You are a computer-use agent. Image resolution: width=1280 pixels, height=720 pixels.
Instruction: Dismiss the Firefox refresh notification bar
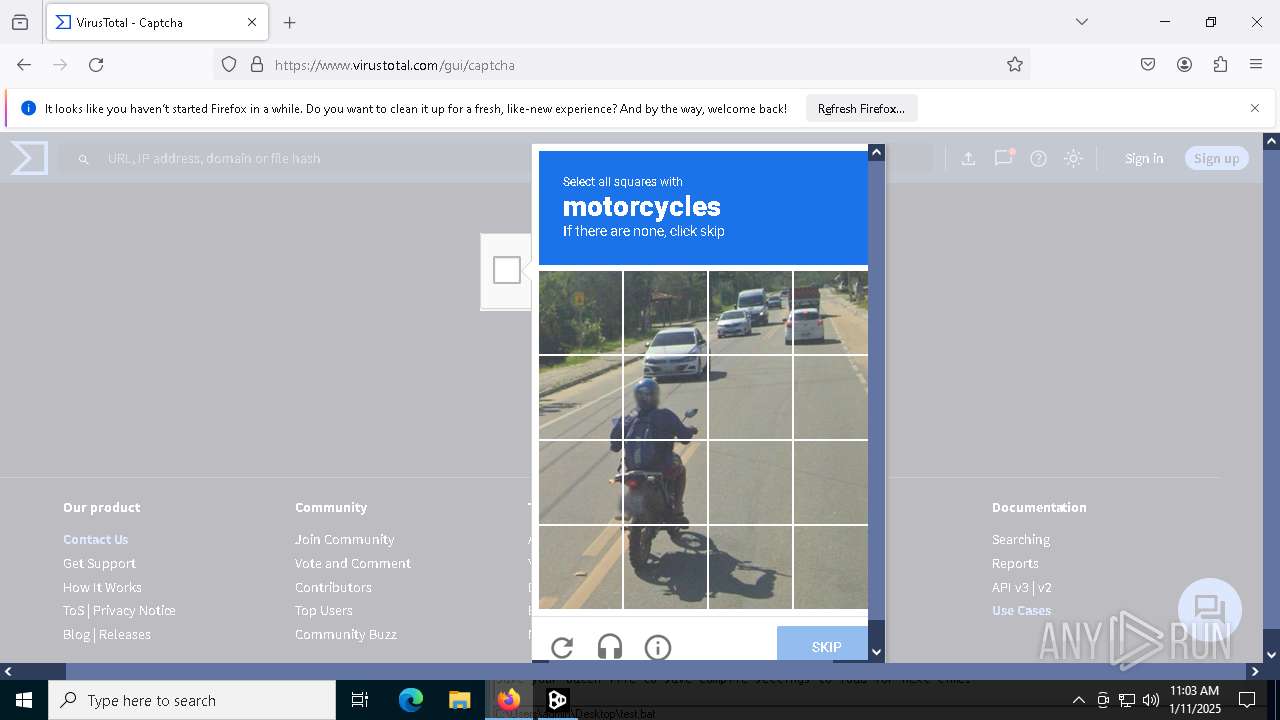pos(1255,108)
